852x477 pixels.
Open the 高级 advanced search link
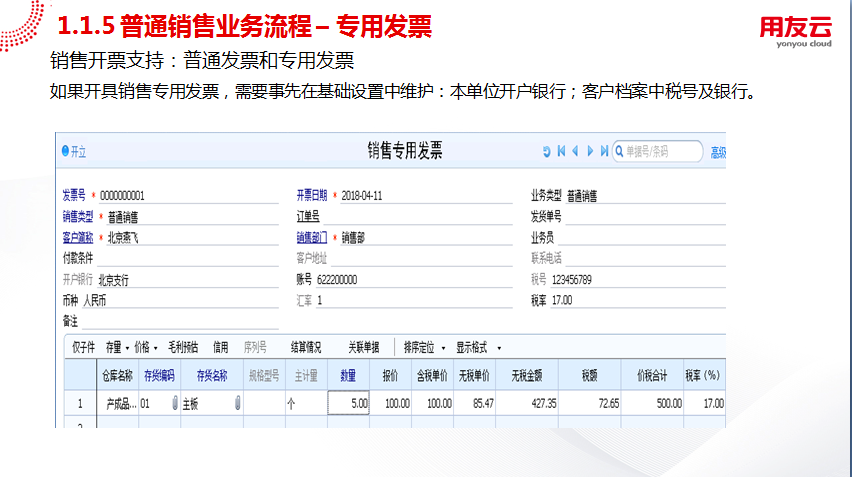pyautogui.click(x=717, y=152)
